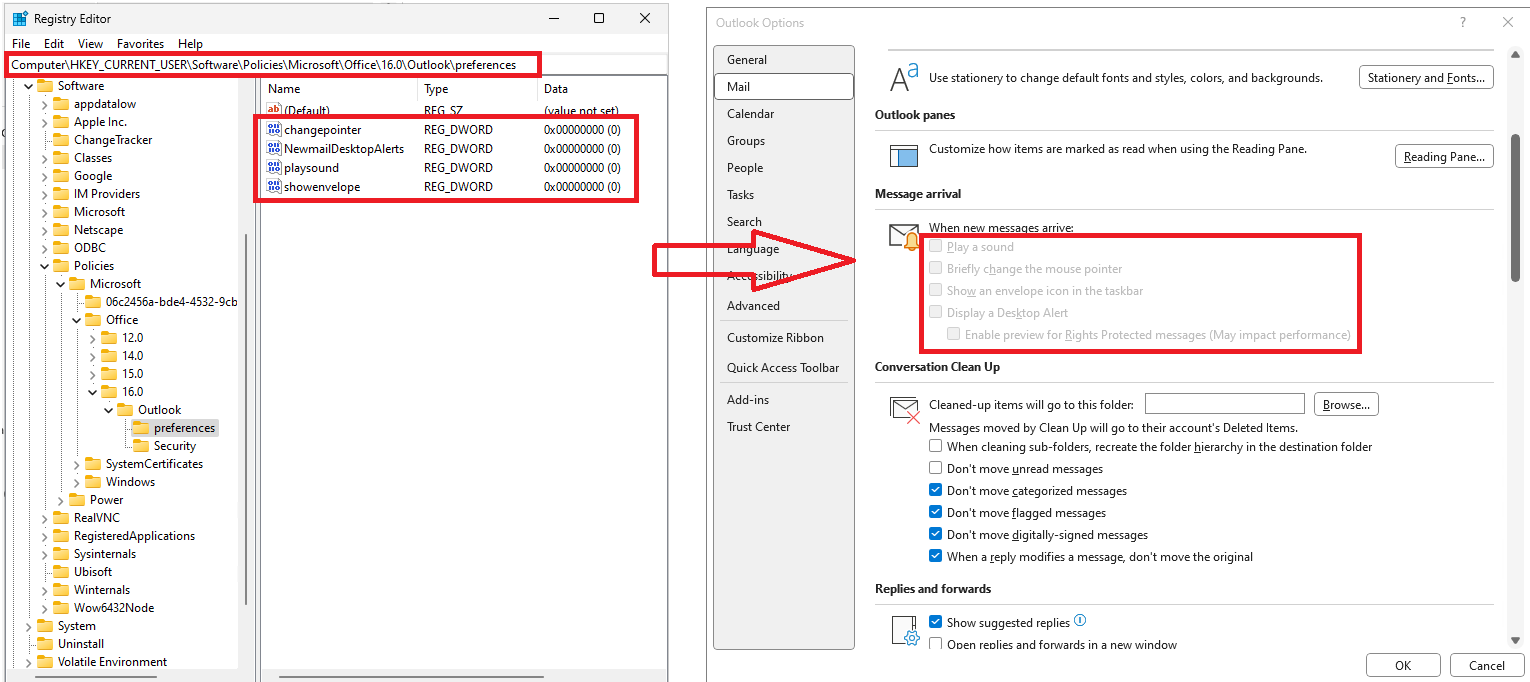Click the (Default) string value icon
The width and height of the screenshot is (1530, 682).
274,110
